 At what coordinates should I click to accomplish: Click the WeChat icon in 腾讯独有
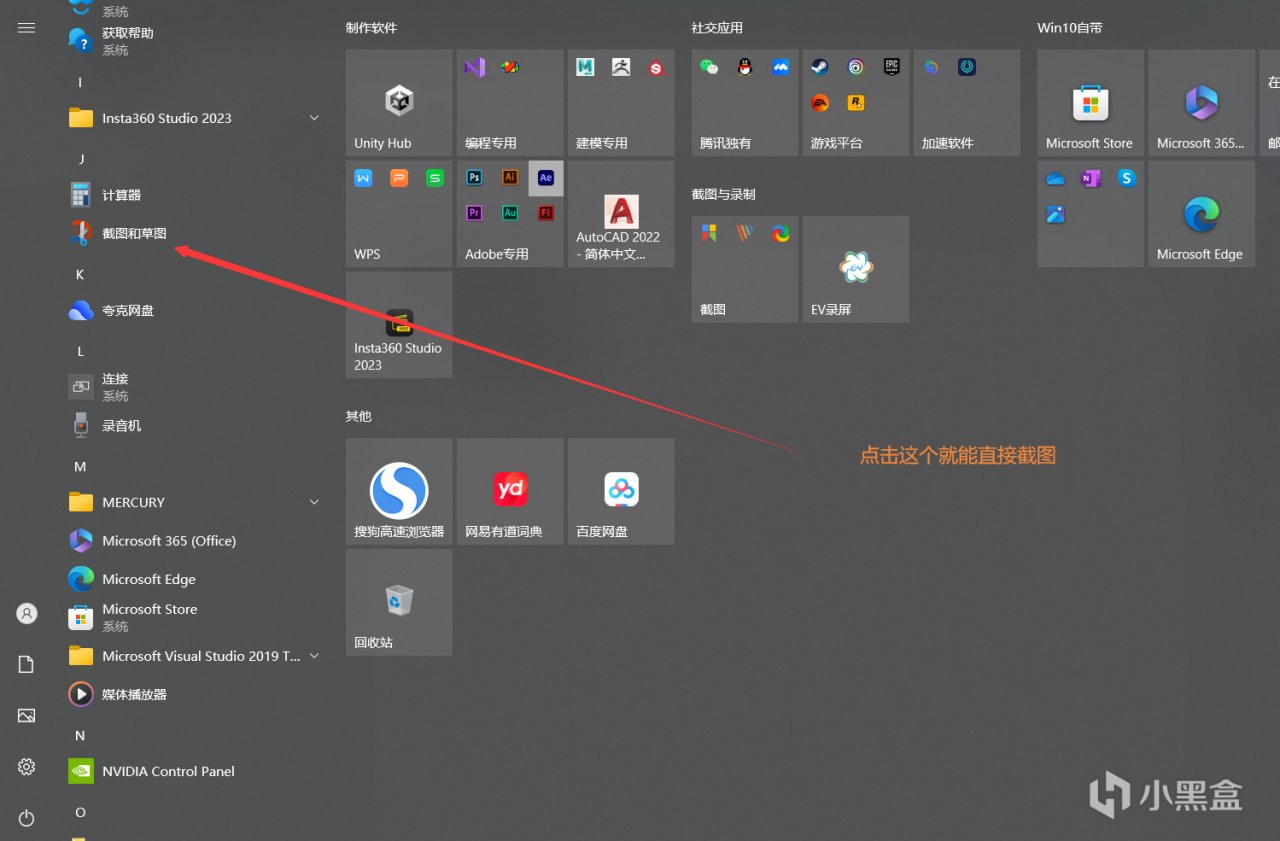[709, 67]
